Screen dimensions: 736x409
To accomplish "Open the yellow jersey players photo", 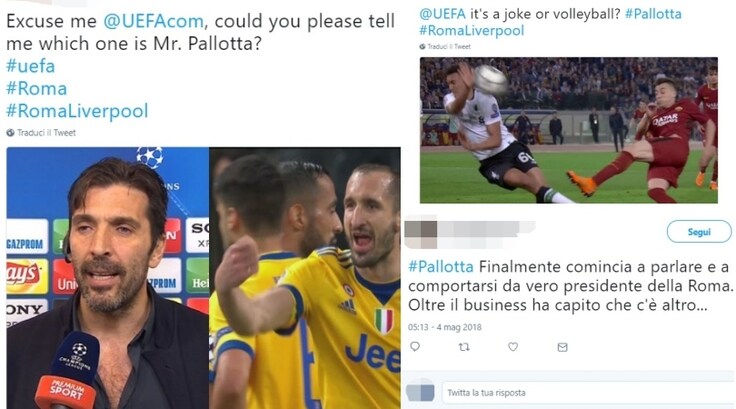I will point(305,278).
